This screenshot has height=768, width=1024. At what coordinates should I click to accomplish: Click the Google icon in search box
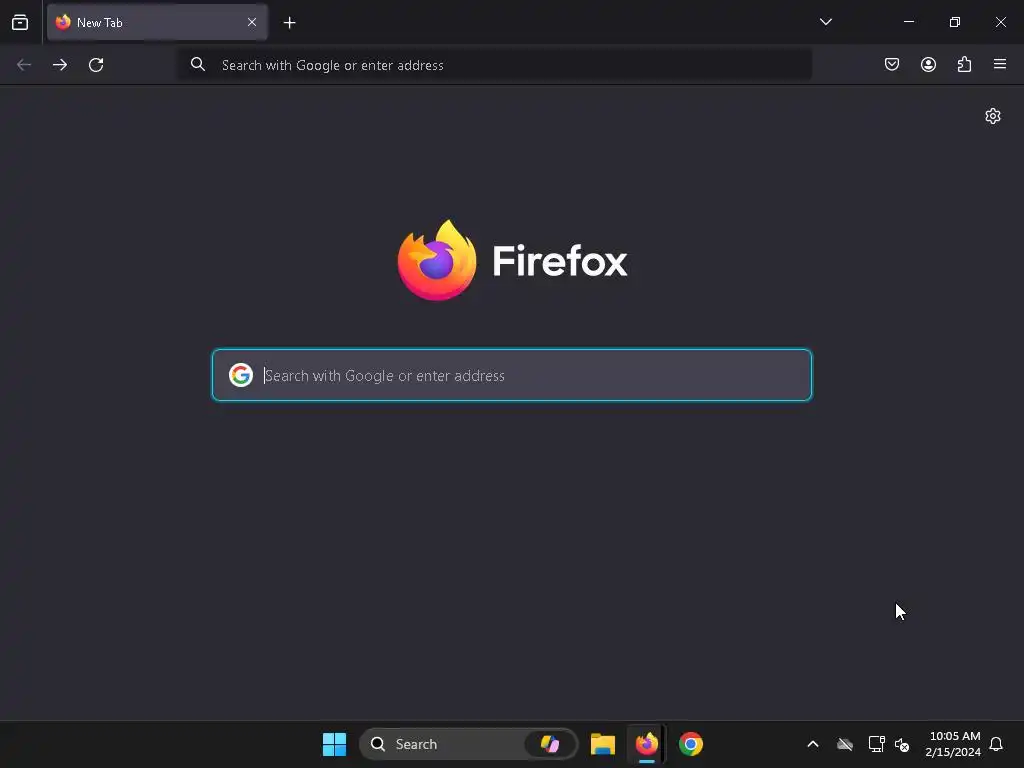pyautogui.click(x=241, y=375)
